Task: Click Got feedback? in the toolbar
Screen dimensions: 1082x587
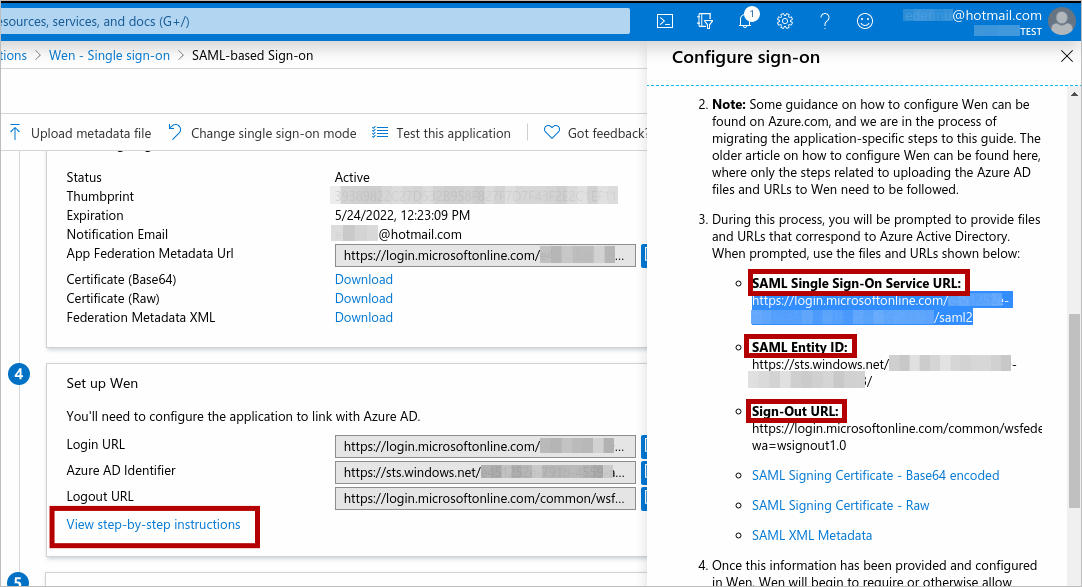Action: (595, 133)
